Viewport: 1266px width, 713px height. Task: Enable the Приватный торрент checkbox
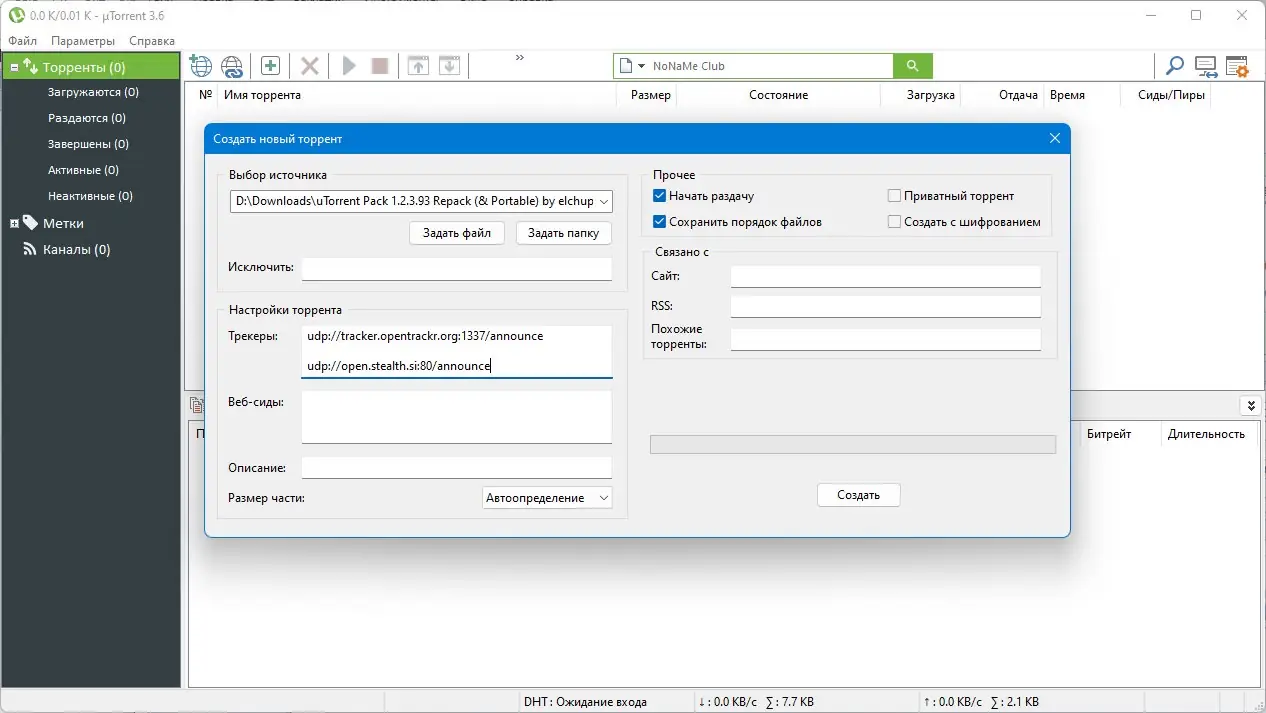895,195
